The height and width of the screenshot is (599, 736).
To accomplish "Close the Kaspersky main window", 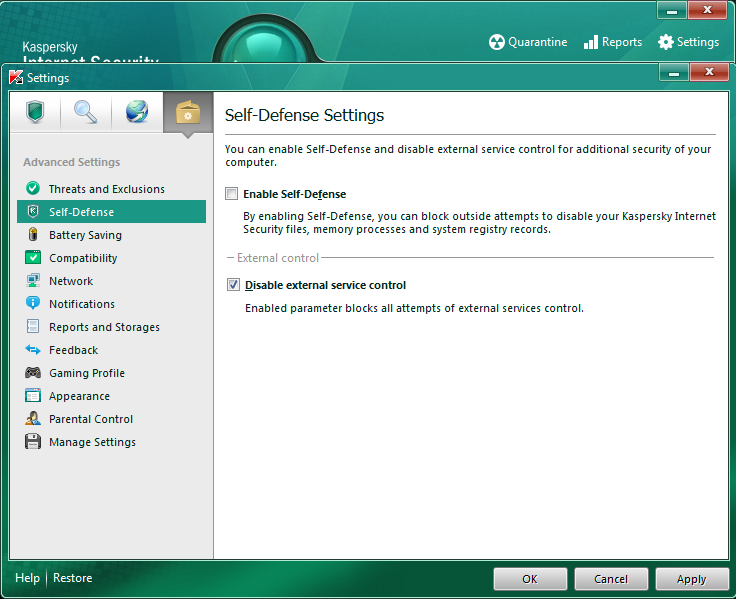I will click(707, 9).
